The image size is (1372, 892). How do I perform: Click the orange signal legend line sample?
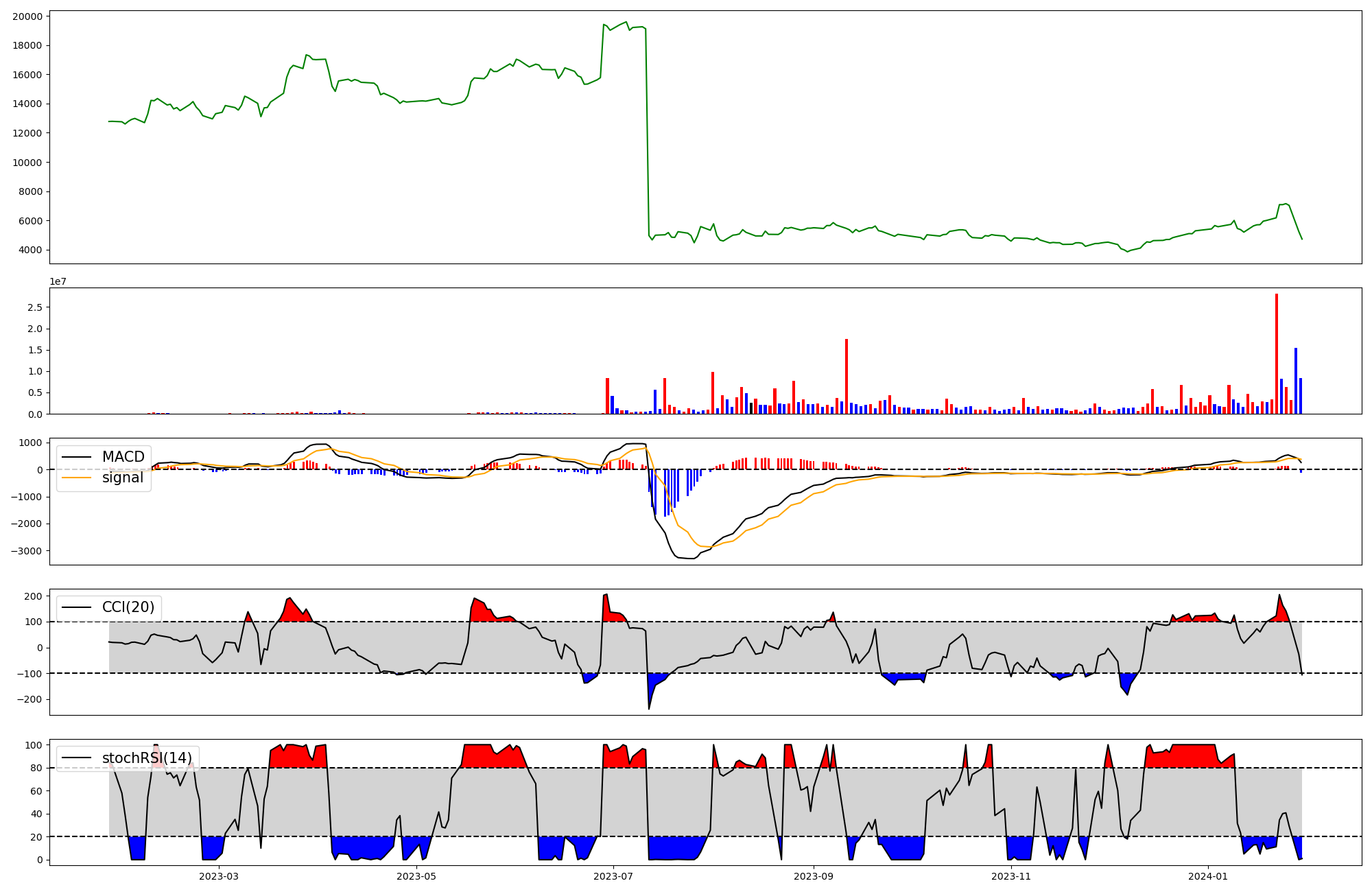click(x=78, y=478)
